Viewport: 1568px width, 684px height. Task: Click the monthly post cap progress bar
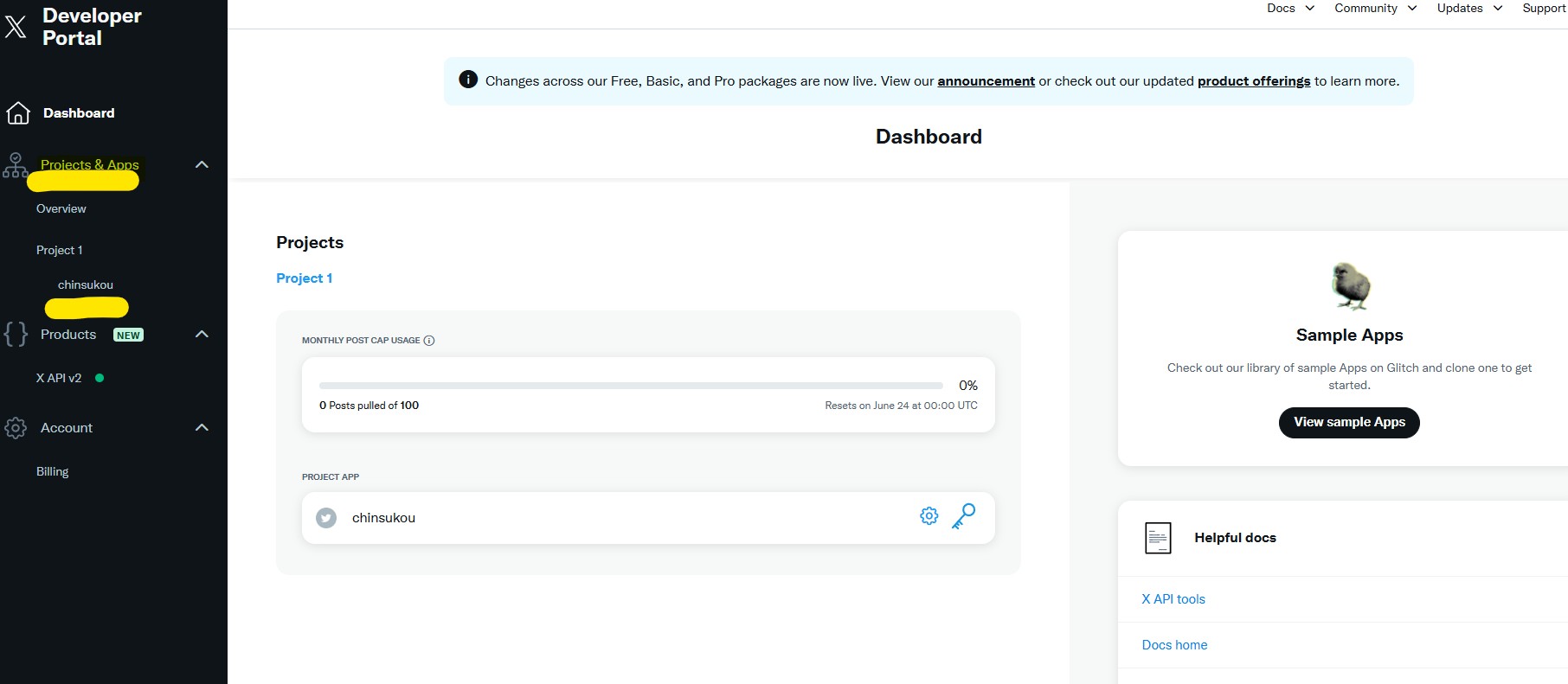coord(631,386)
